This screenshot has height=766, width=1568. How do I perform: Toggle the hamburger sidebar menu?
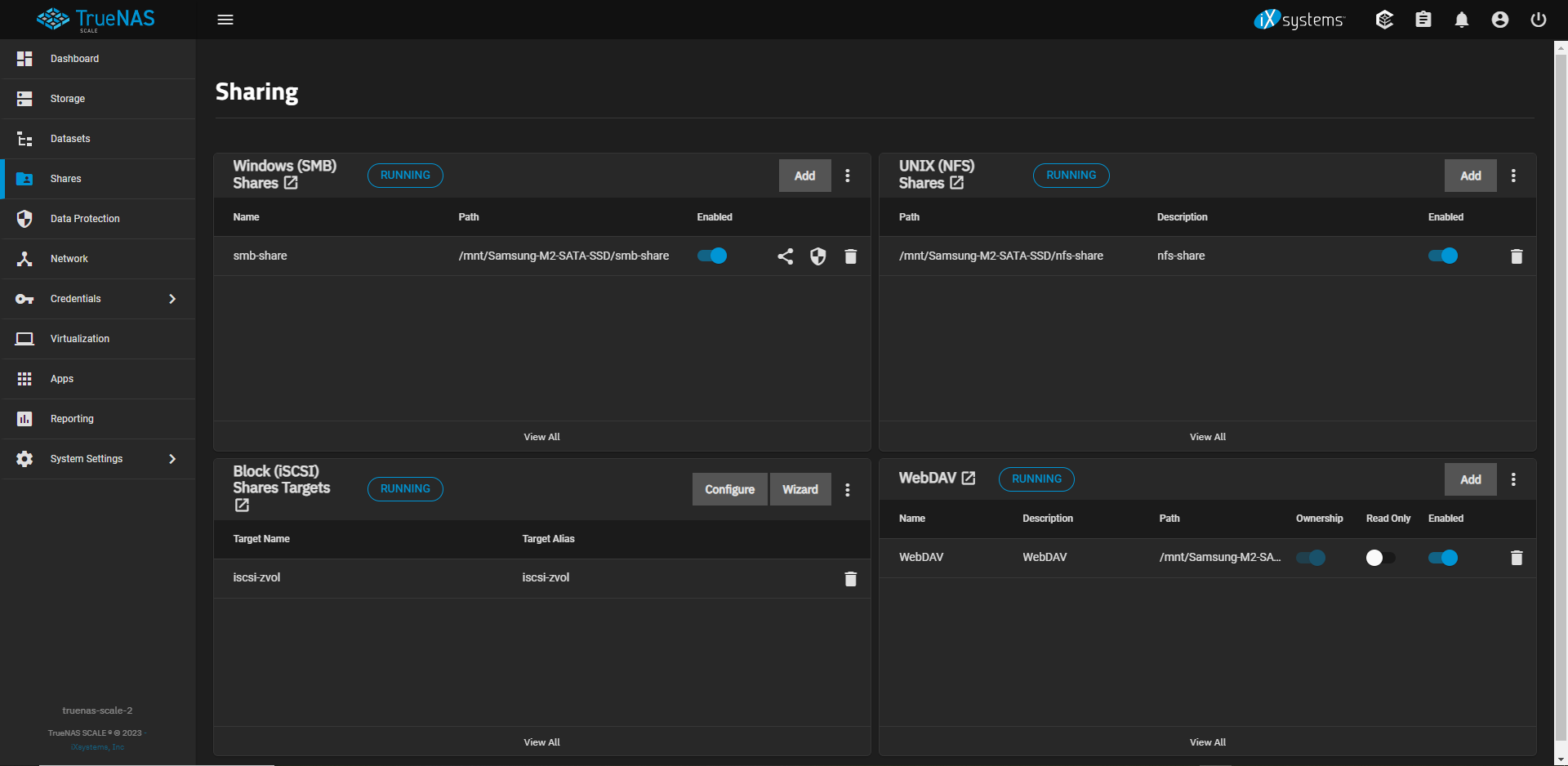point(225,20)
